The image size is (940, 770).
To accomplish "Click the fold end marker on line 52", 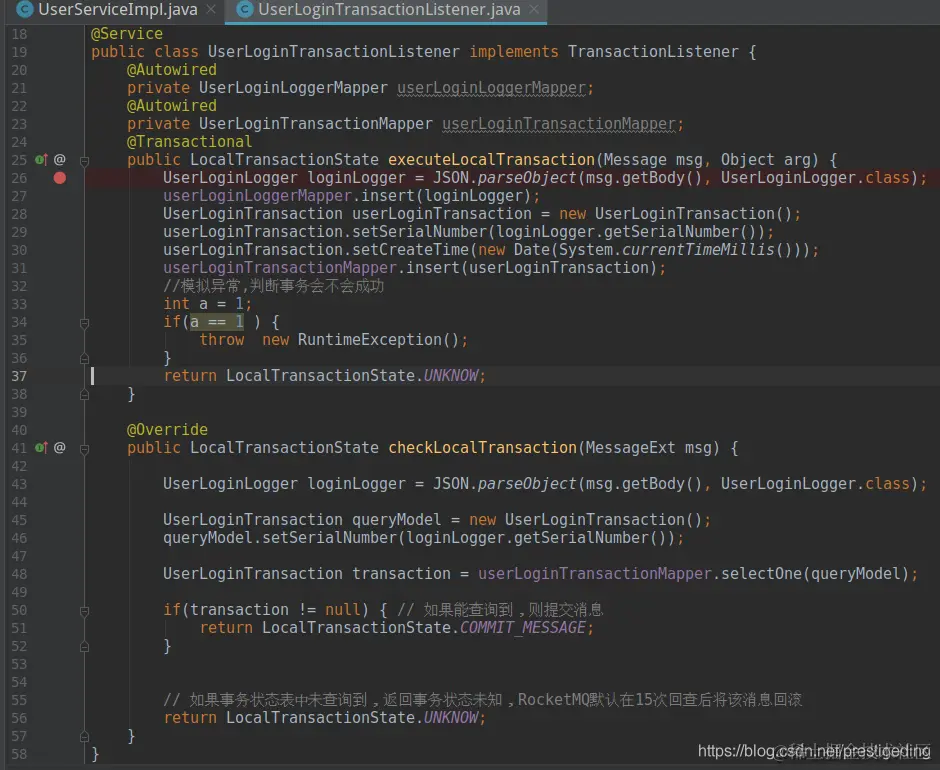I will tap(85, 646).
